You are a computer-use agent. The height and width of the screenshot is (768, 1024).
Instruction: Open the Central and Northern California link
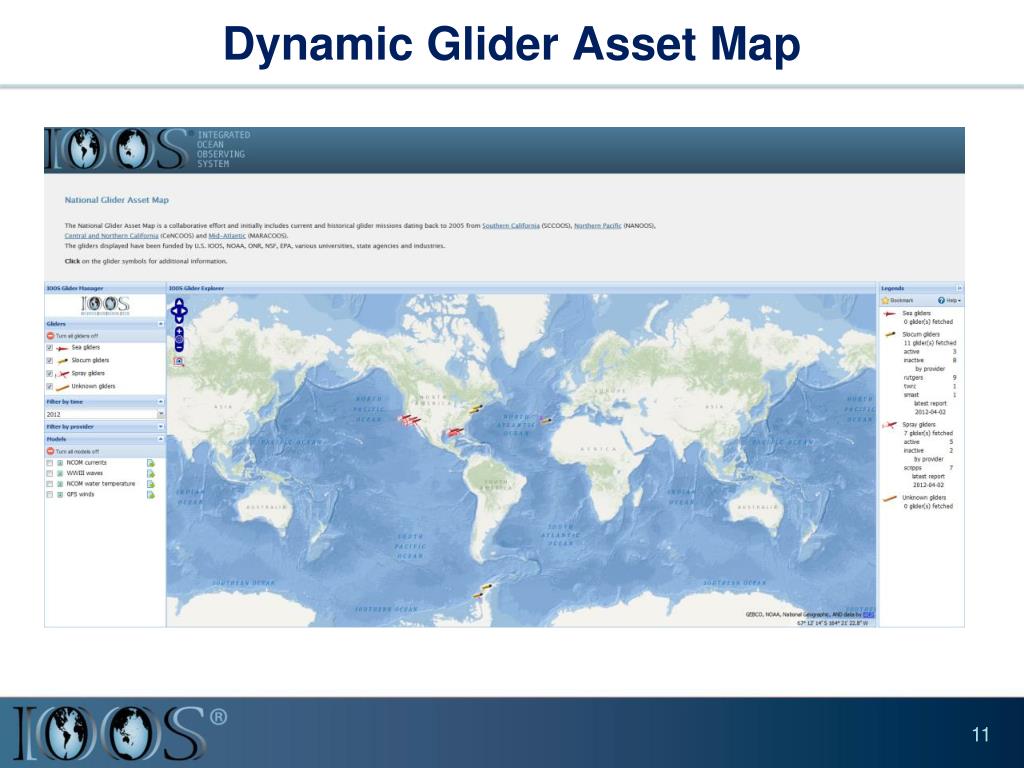[112, 236]
